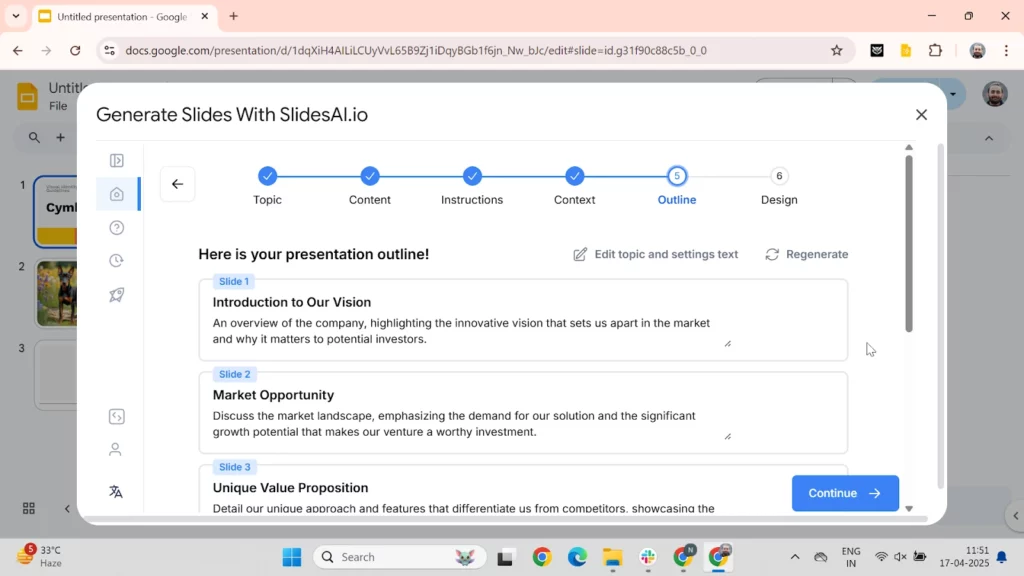This screenshot has height=576, width=1024.
Task: Open the home icon in the SlidesAI sidebar
Action: pyautogui.click(x=117, y=194)
